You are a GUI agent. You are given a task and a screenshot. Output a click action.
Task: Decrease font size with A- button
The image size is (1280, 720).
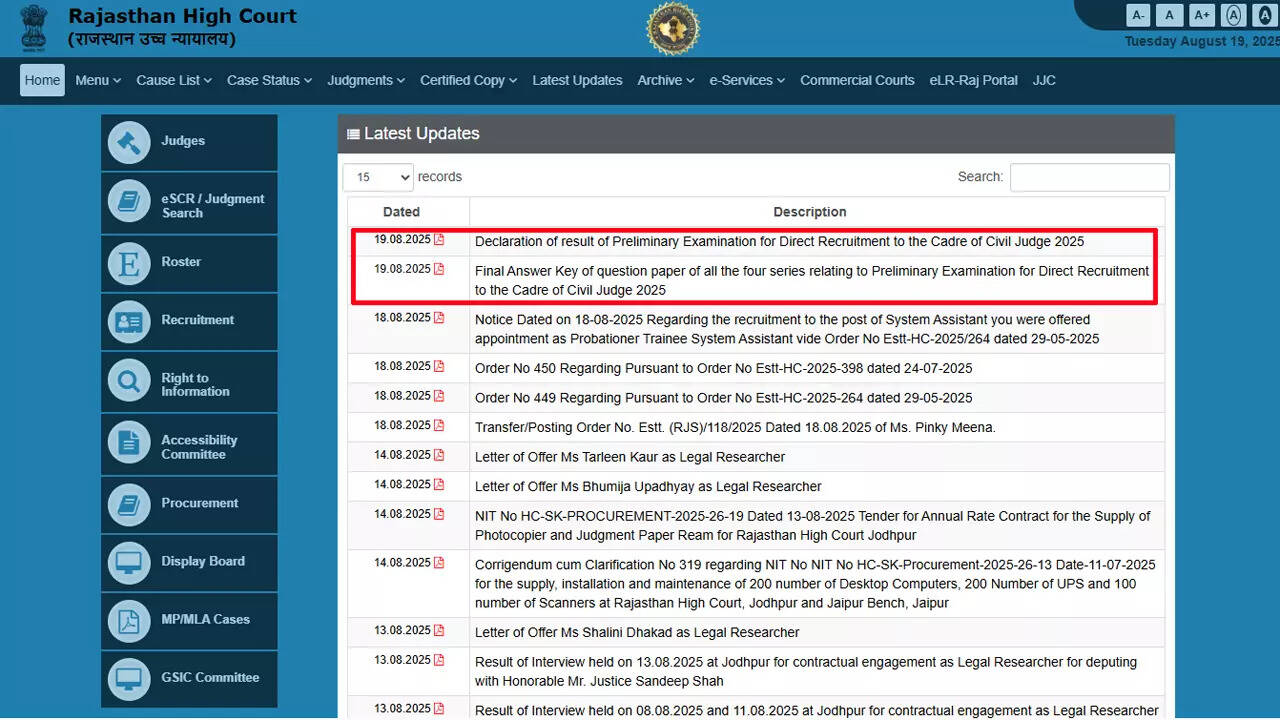(x=1138, y=15)
